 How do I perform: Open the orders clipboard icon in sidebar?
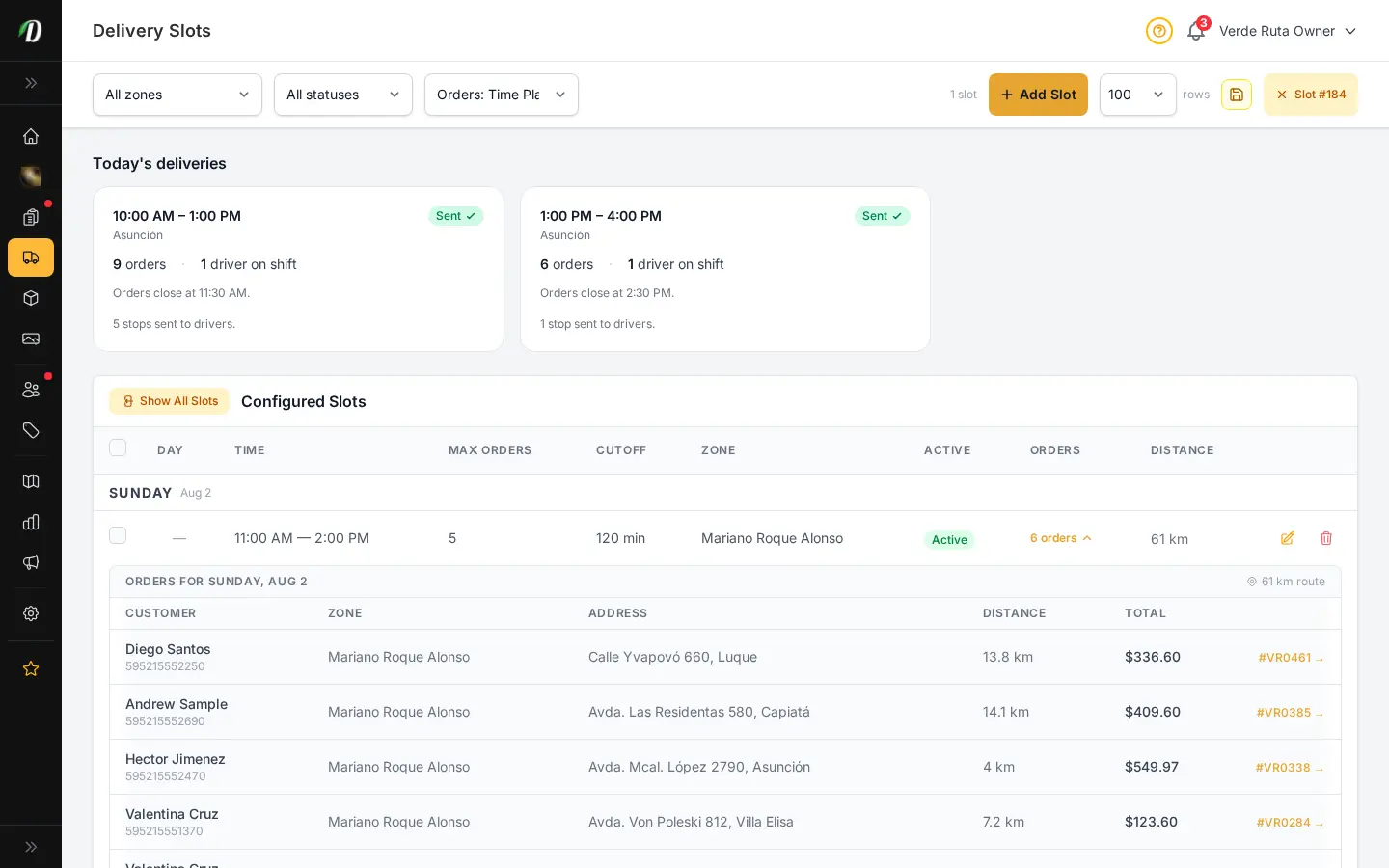click(x=31, y=217)
